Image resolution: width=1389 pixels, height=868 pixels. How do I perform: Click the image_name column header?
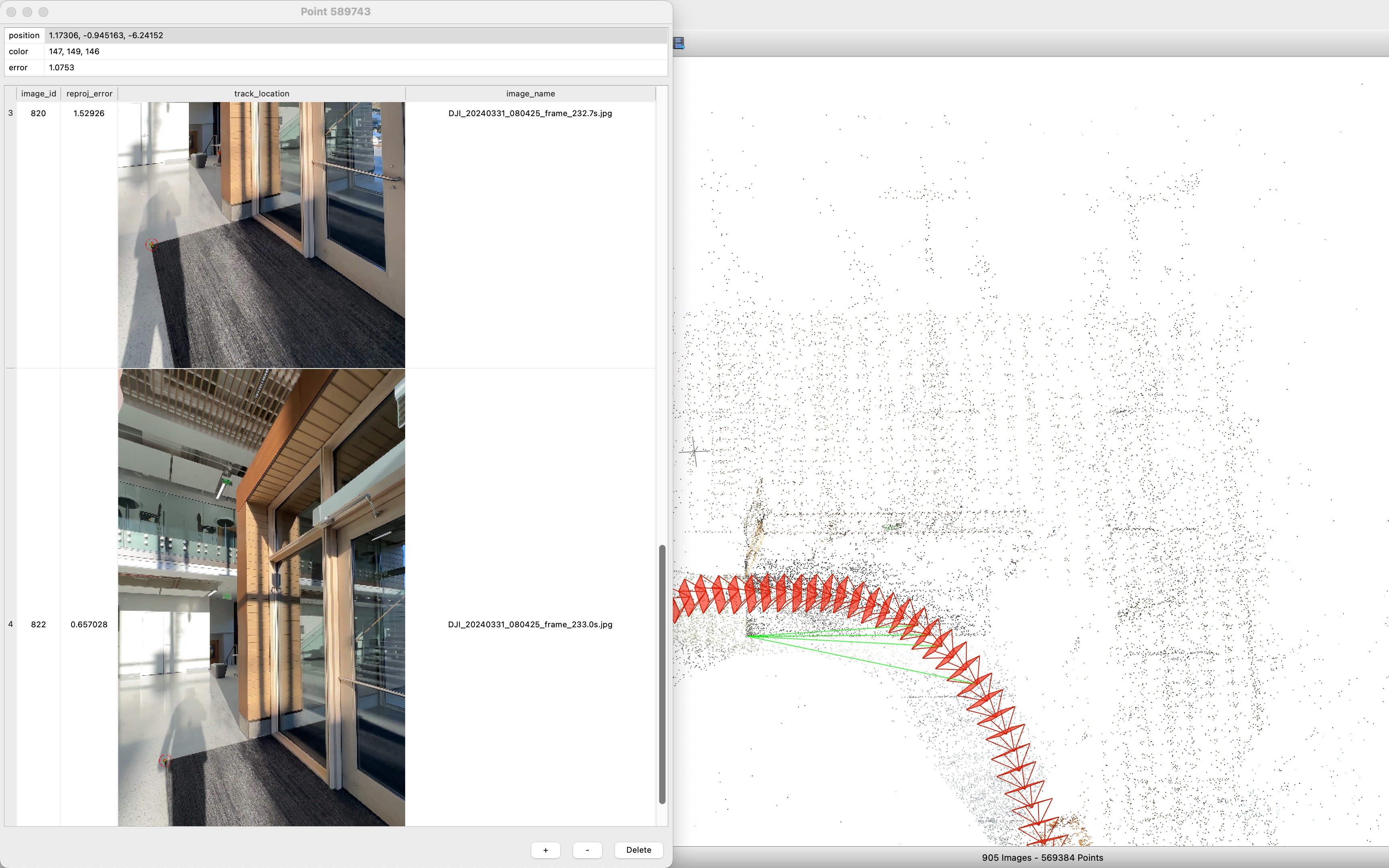click(x=530, y=94)
